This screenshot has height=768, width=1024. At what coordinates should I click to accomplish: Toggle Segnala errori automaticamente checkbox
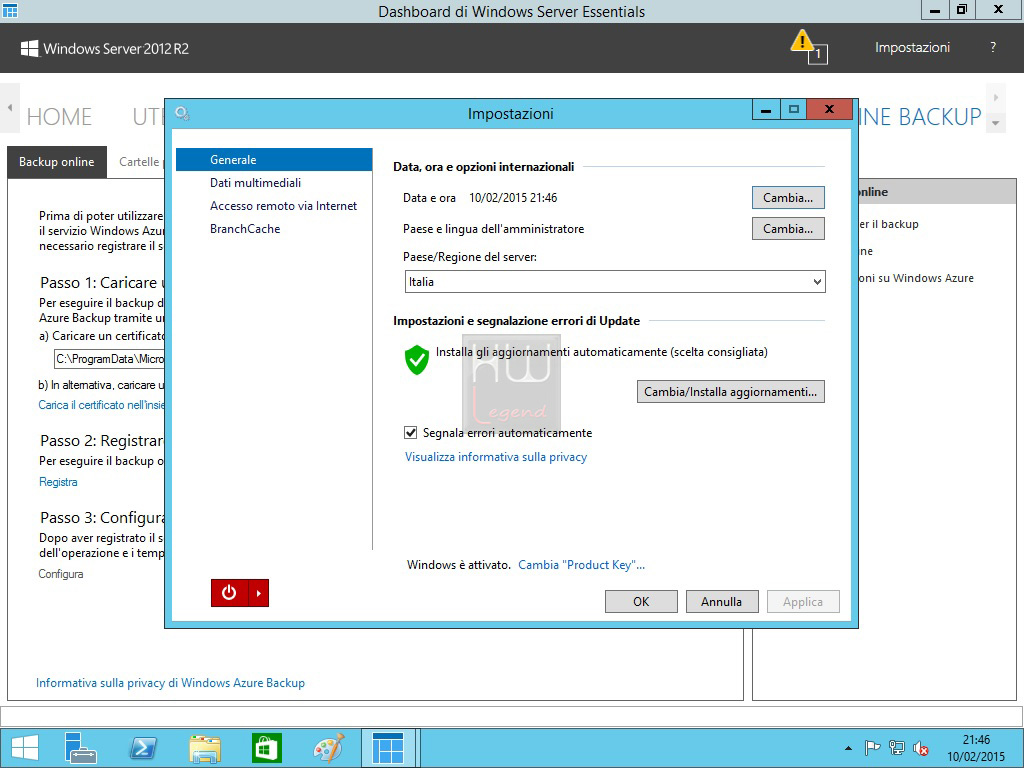click(411, 432)
